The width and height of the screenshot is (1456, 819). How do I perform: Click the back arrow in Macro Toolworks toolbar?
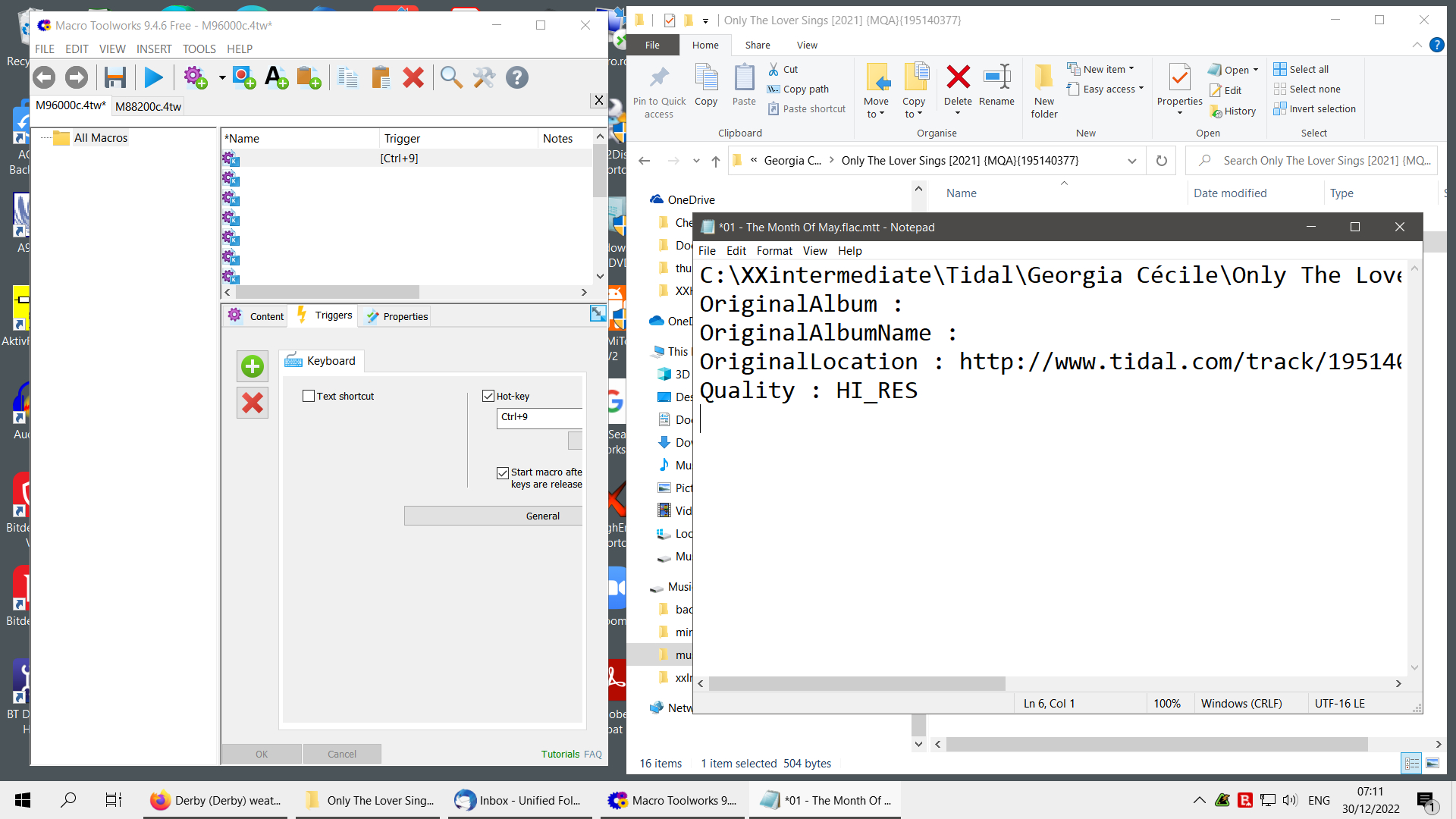44,77
